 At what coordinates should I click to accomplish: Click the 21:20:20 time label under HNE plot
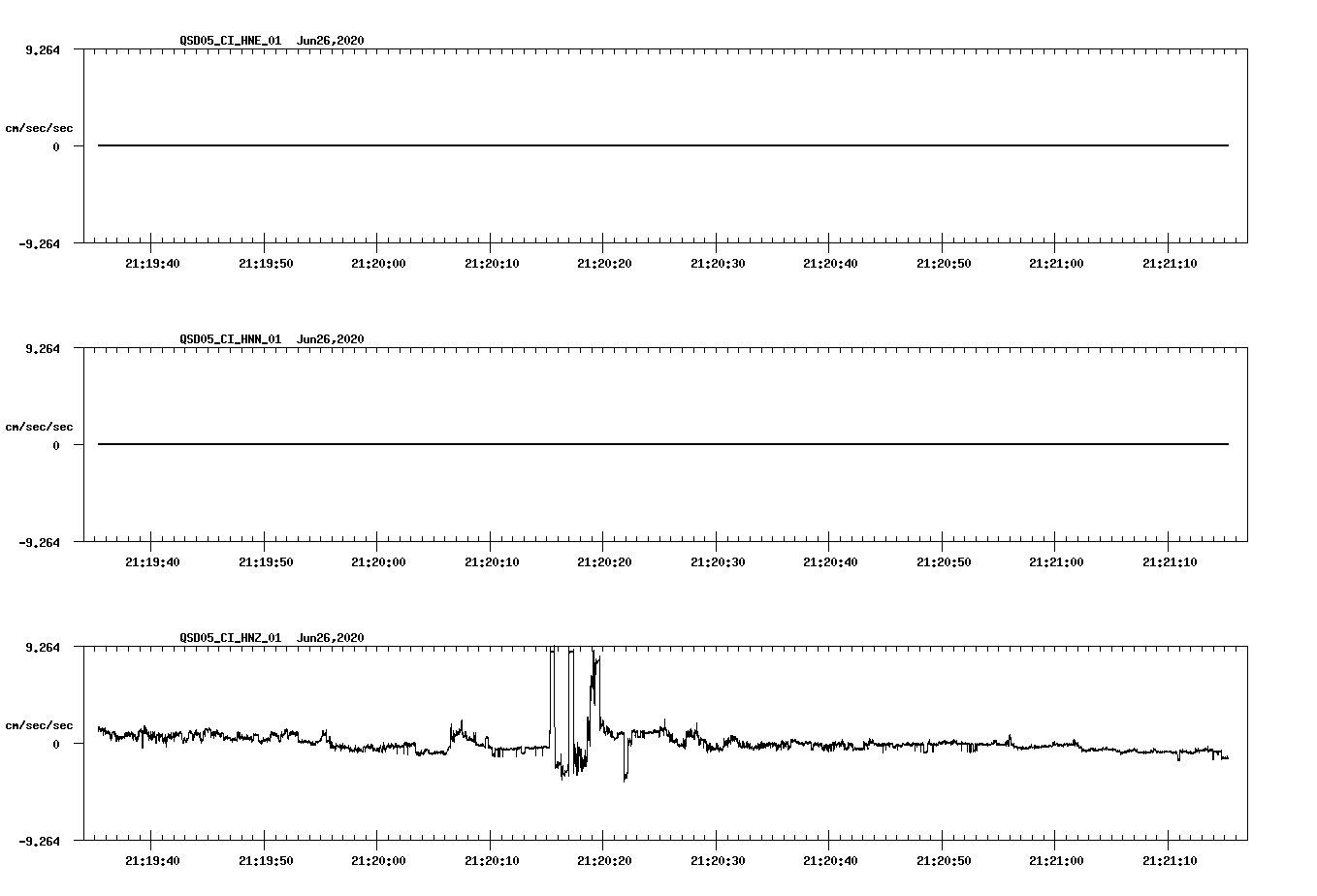point(604,264)
